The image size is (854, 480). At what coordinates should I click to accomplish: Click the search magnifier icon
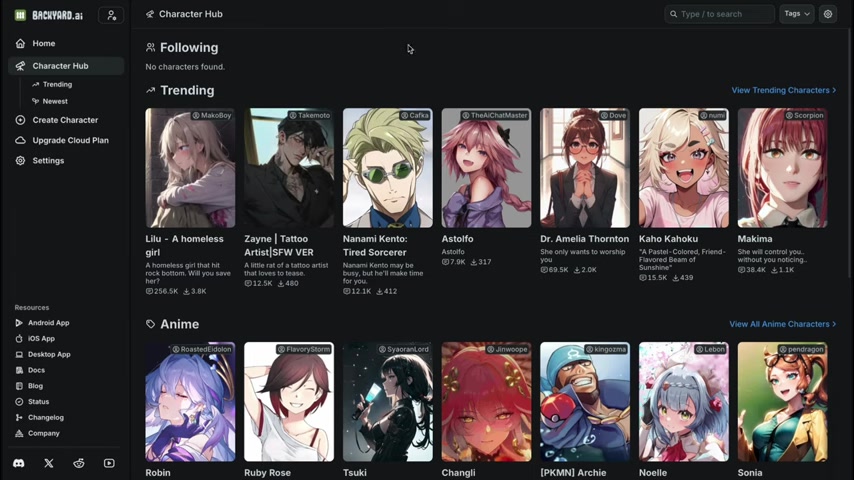674,14
